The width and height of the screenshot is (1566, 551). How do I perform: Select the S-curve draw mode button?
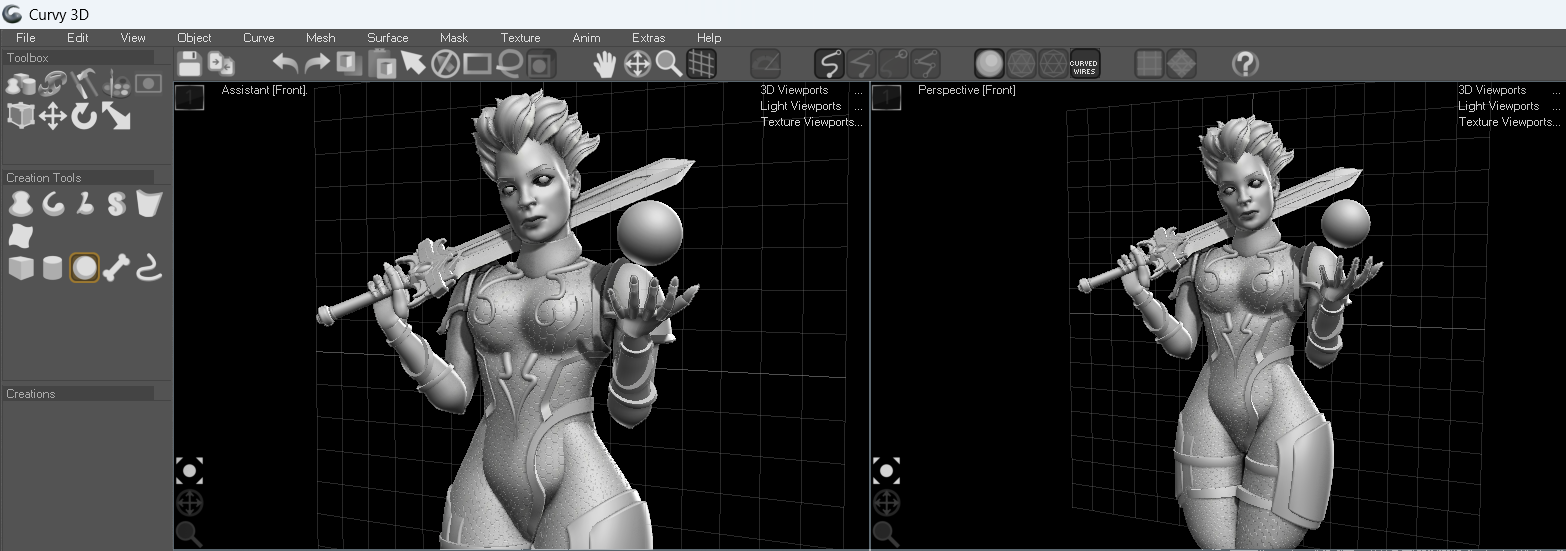828,64
